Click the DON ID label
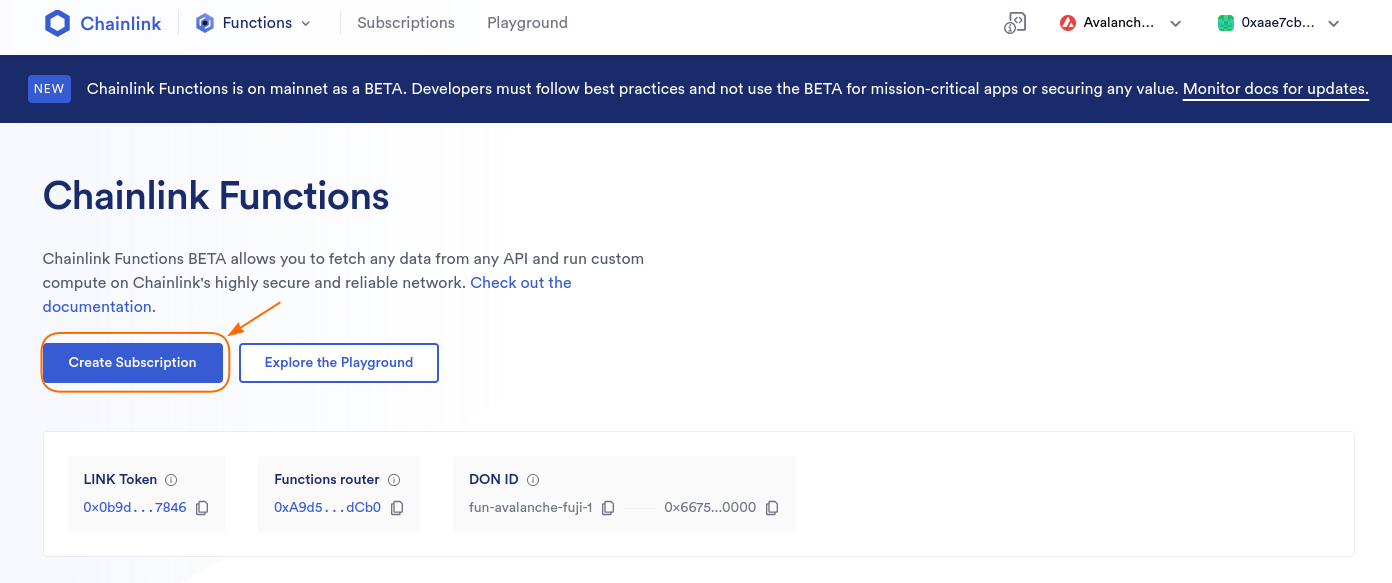Image resolution: width=1392 pixels, height=583 pixels. (x=494, y=480)
